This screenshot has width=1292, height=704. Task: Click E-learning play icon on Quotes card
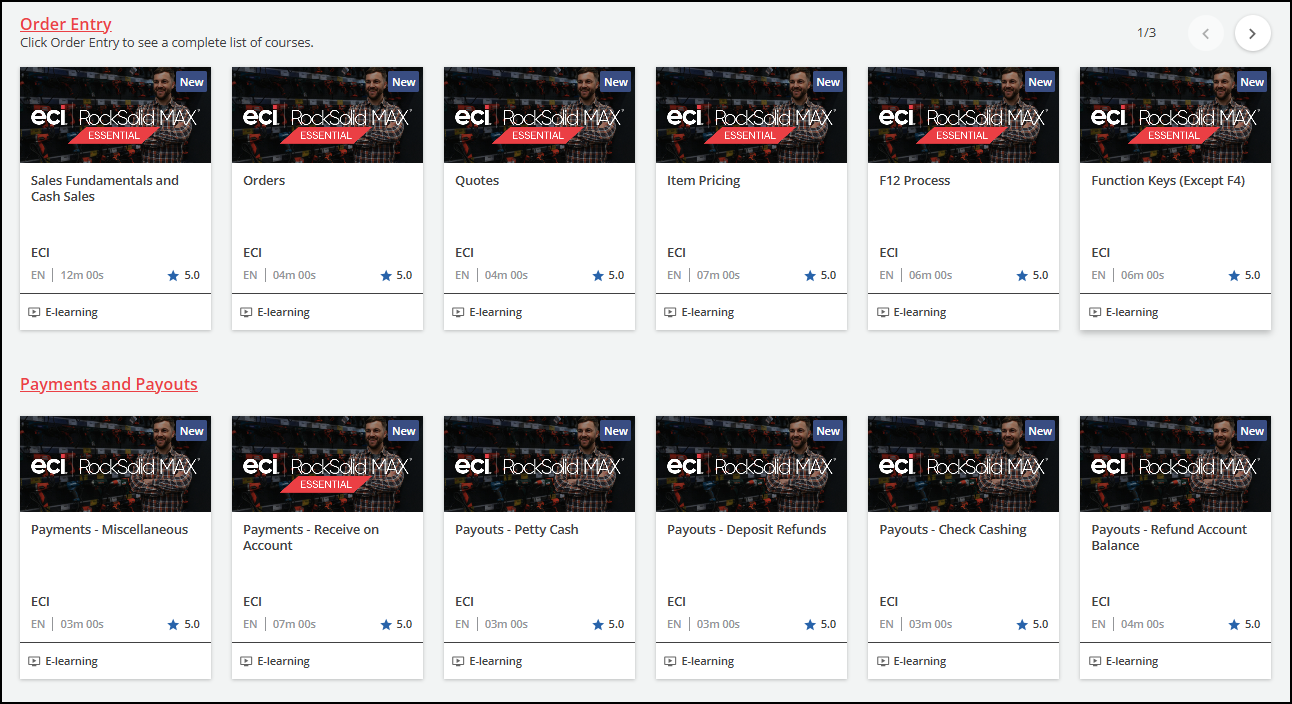458,312
